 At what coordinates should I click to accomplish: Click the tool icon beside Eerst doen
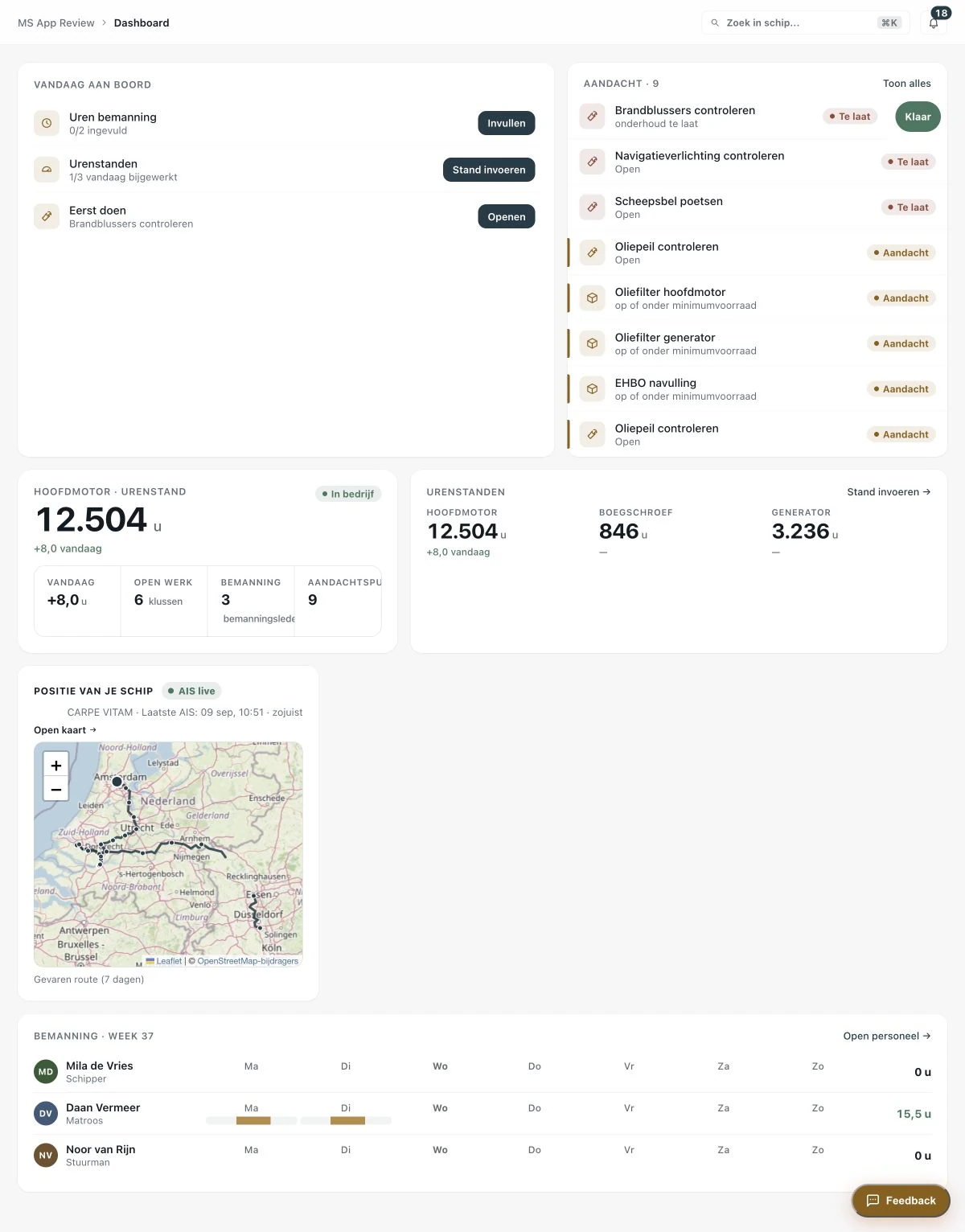click(x=47, y=216)
